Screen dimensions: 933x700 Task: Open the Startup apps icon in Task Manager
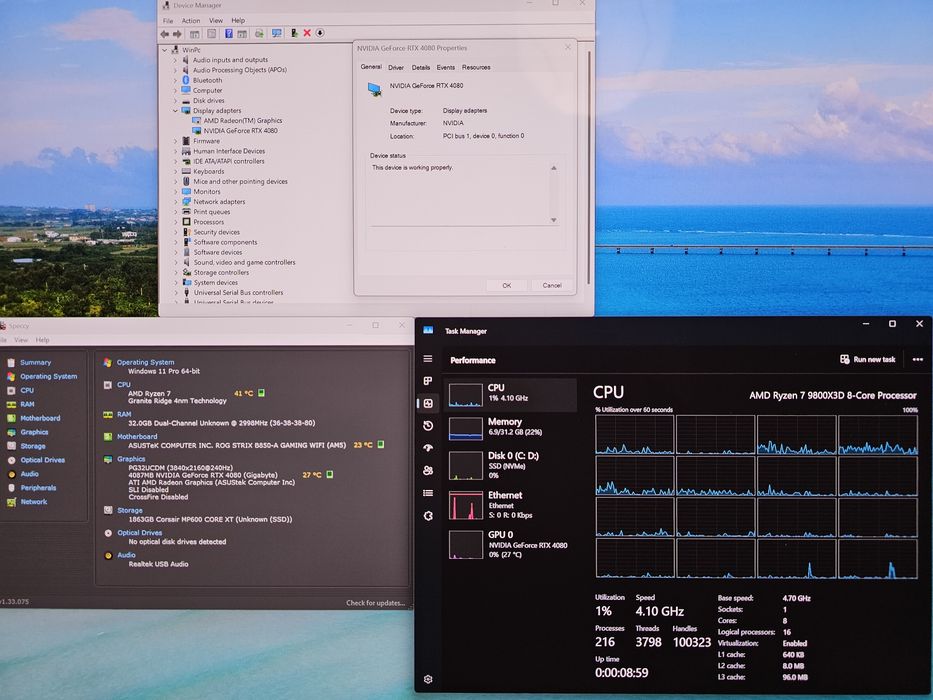click(427, 448)
